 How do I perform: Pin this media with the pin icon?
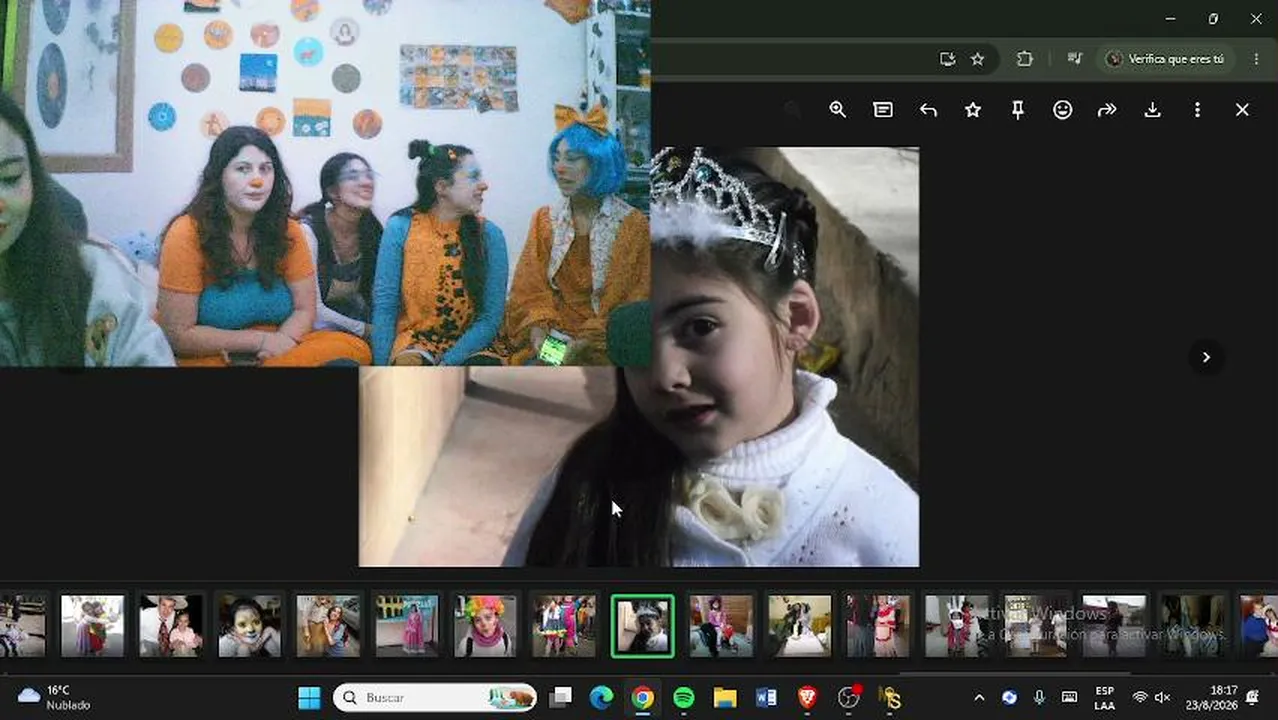pyautogui.click(x=1018, y=110)
